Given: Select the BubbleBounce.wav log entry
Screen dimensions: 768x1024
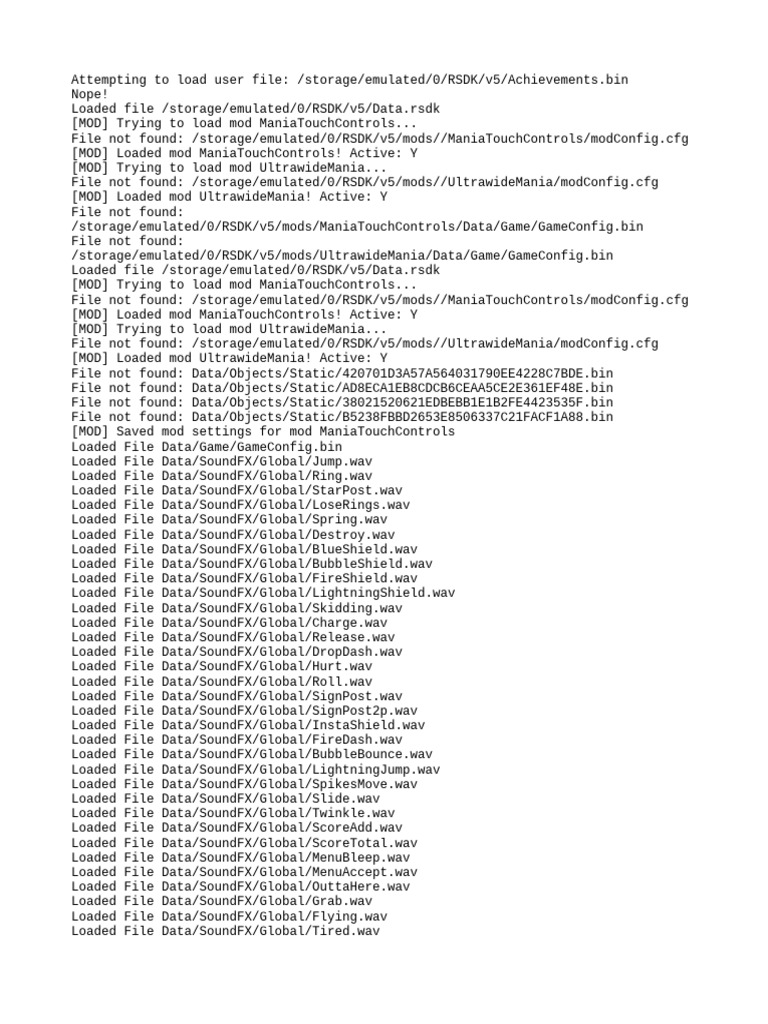Looking at the screenshot, I should 251,754.
